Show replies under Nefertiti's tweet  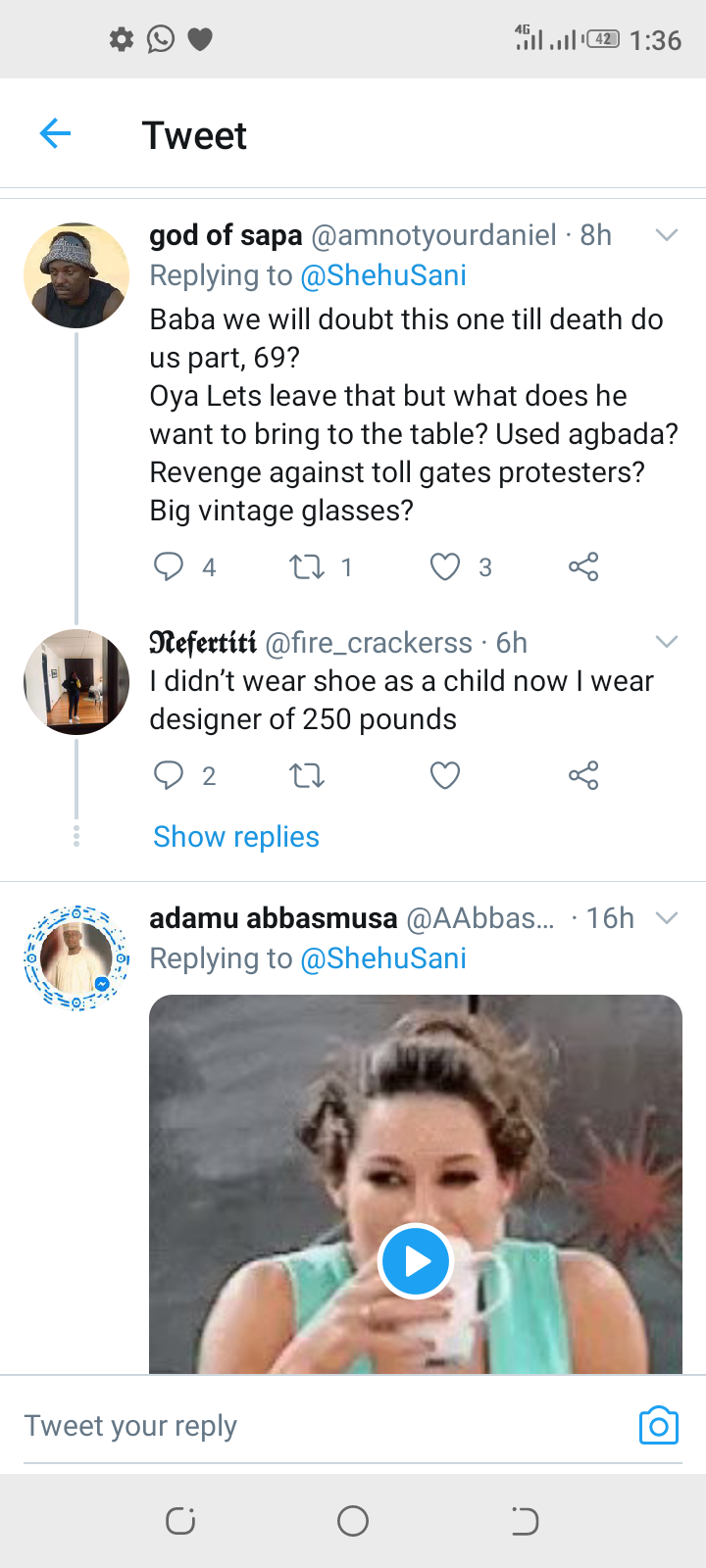point(236,837)
